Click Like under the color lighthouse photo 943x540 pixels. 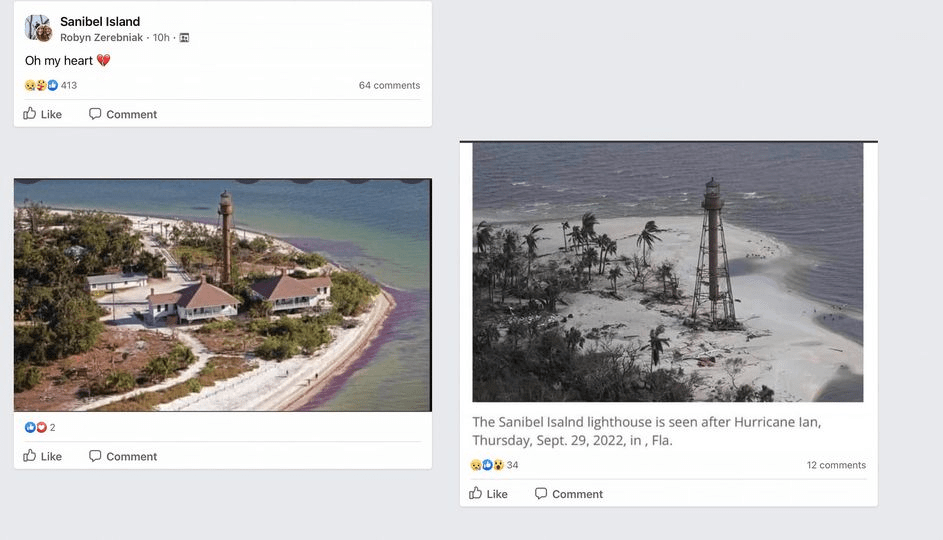pos(43,456)
